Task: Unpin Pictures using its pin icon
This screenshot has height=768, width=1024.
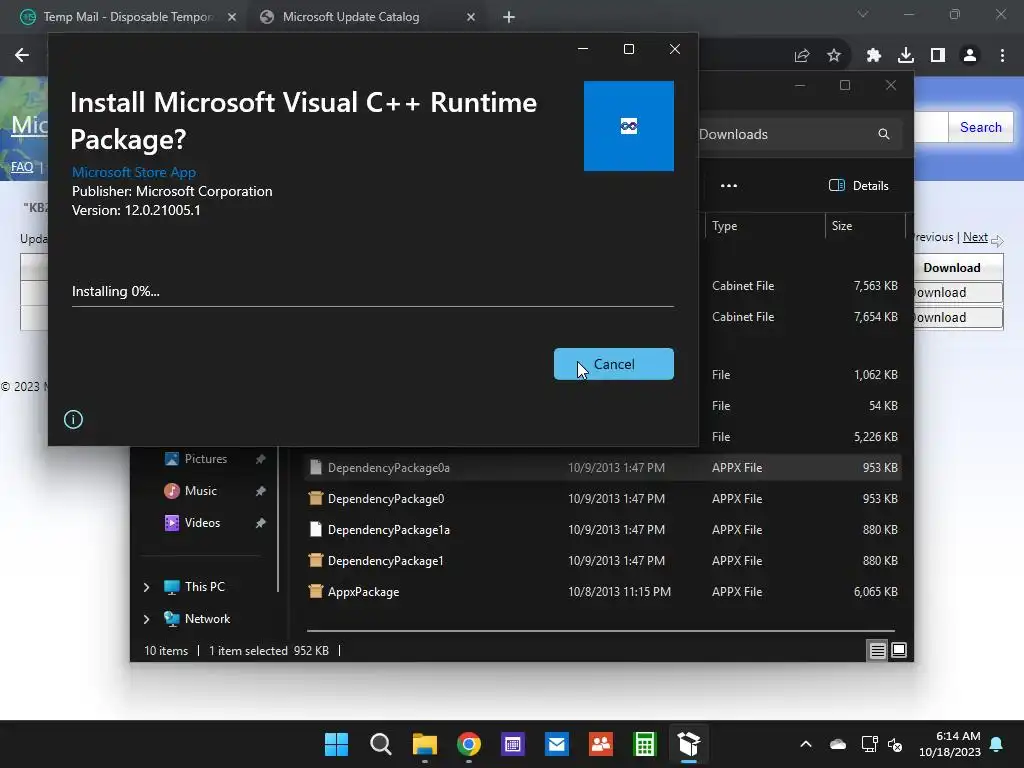Action: pyautogui.click(x=261, y=459)
